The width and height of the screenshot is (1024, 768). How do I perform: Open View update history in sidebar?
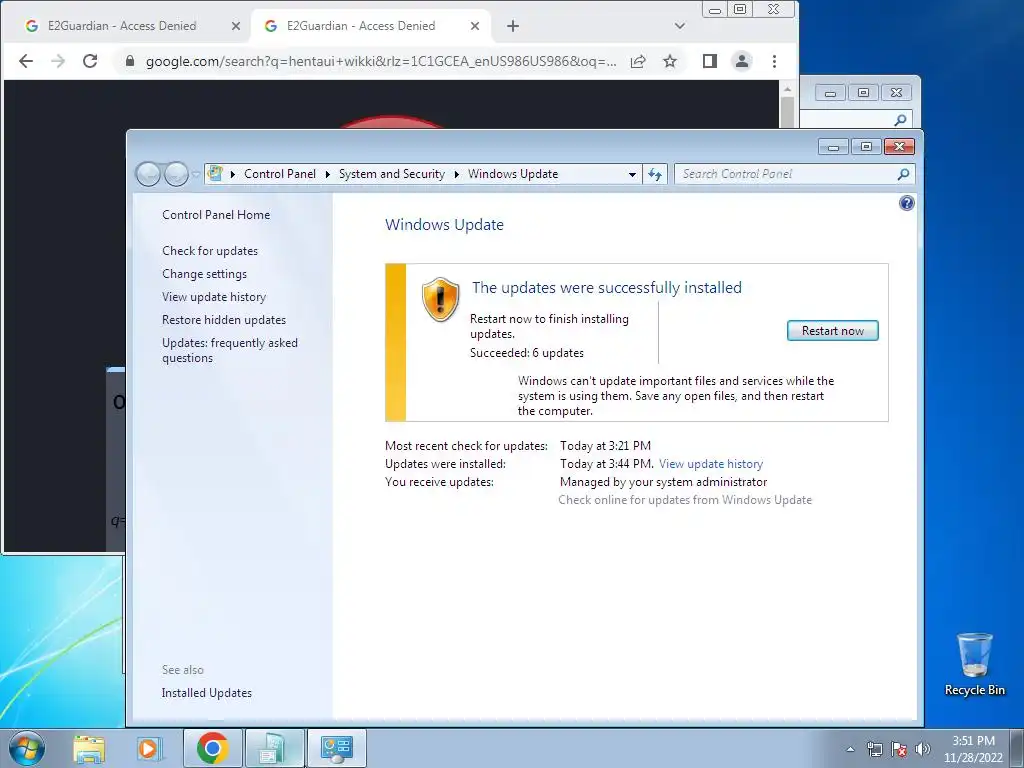(x=214, y=297)
